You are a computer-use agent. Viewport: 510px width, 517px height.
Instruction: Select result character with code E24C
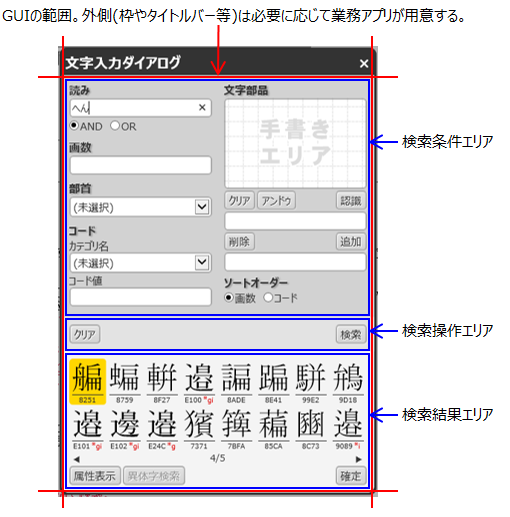click(162, 428)
